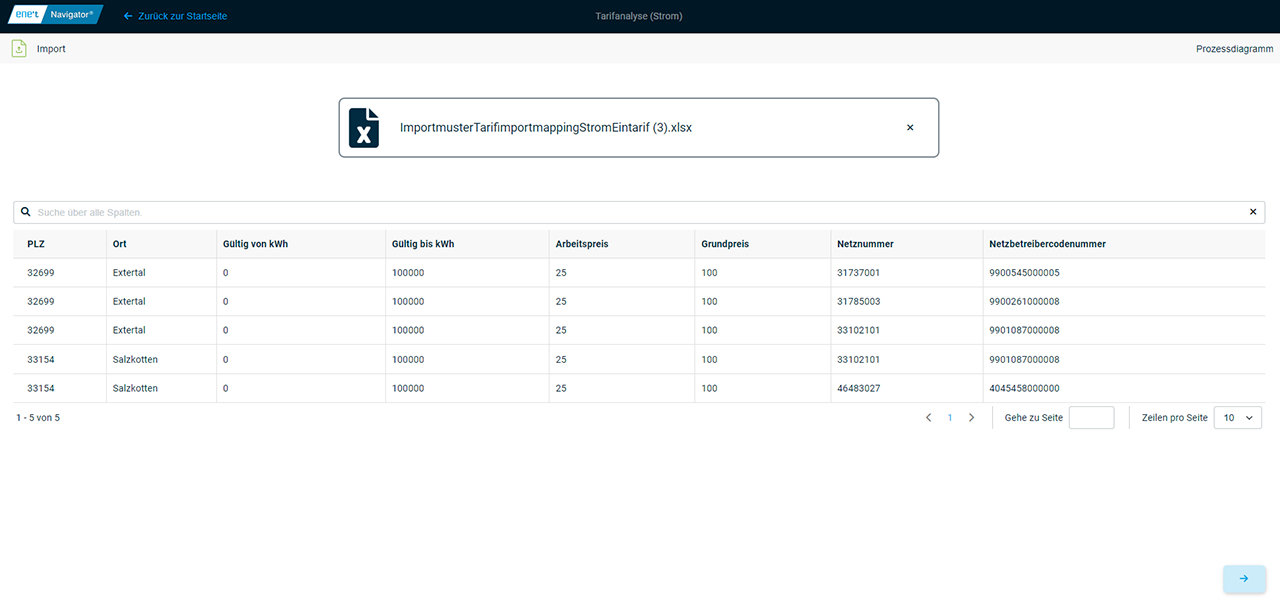Open the Zeilen pro Seite dropdown
The image size is (1280, 606).
point(1237,418)
